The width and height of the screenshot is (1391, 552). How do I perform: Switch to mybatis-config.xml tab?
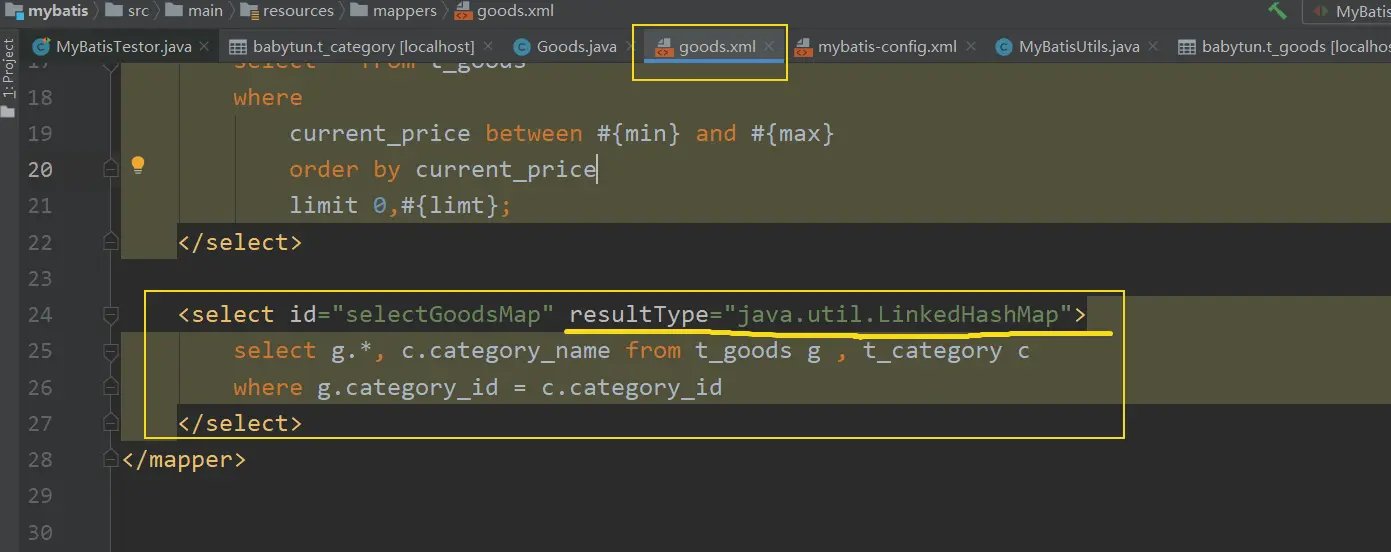click(x=886, y=47)
